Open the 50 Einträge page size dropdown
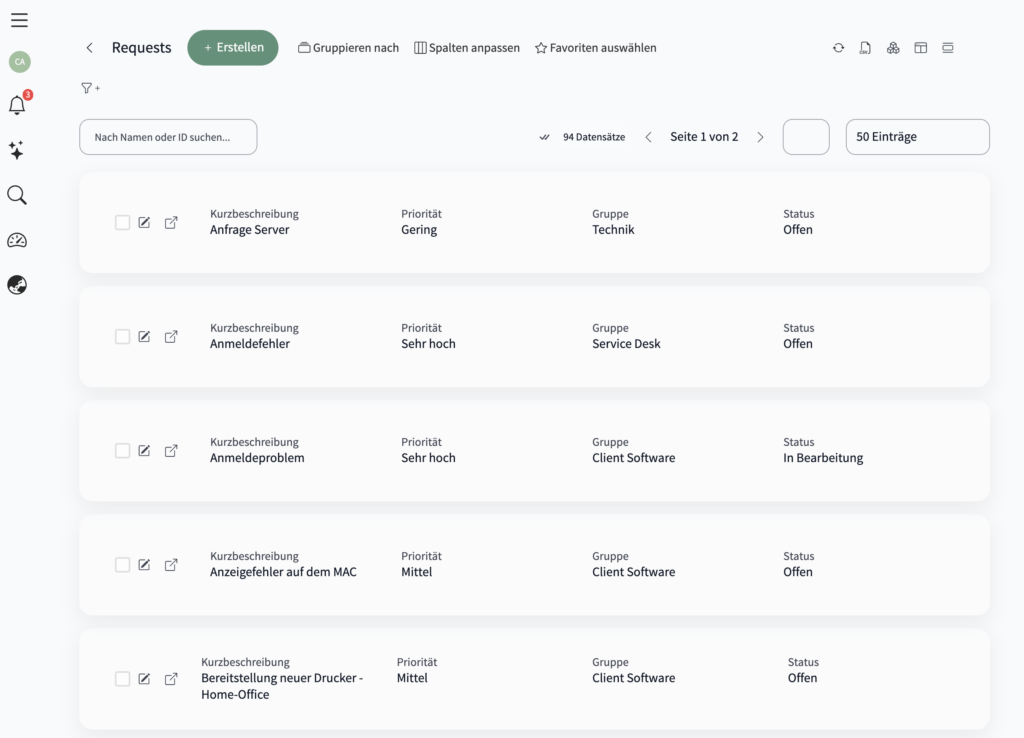This screenshot has height=738, width=1024. 917,137
